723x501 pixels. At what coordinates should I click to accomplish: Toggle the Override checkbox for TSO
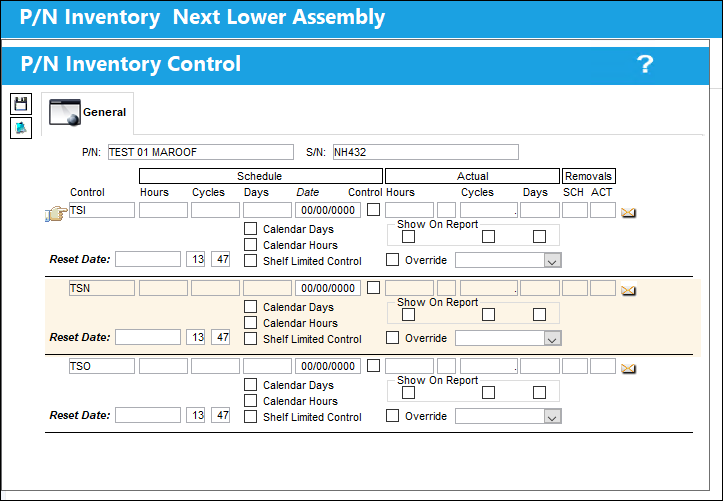tap(392, 416)
